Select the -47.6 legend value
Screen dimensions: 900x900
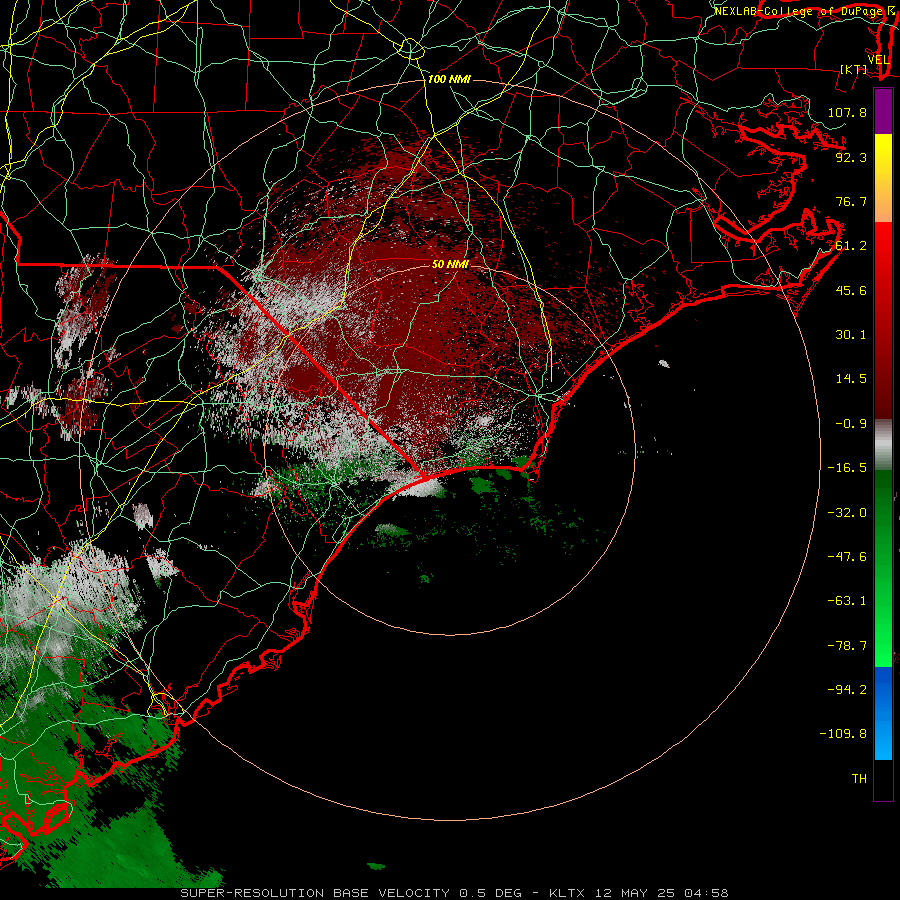point(847,557)
